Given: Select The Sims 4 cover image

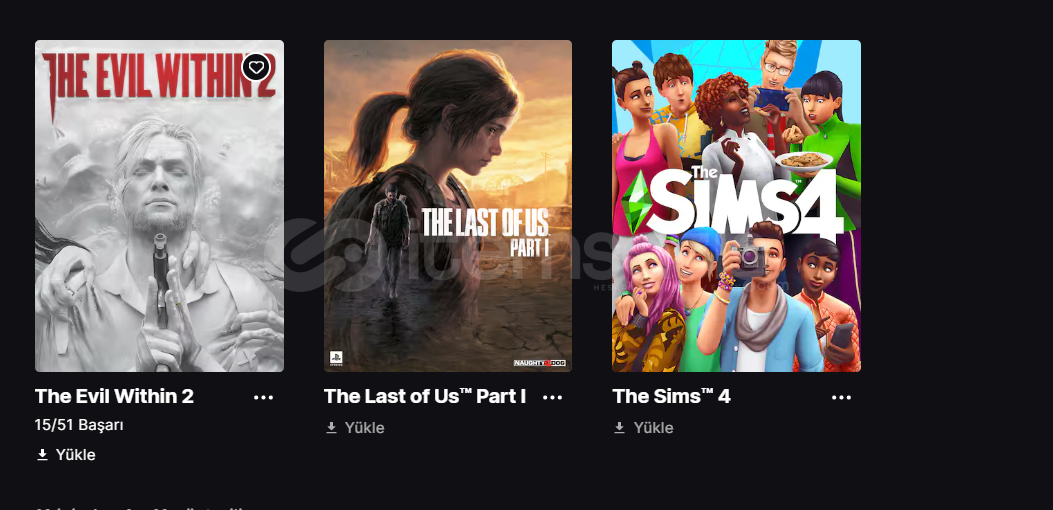Looking at the screenshot, I should (x=736, y=206).
